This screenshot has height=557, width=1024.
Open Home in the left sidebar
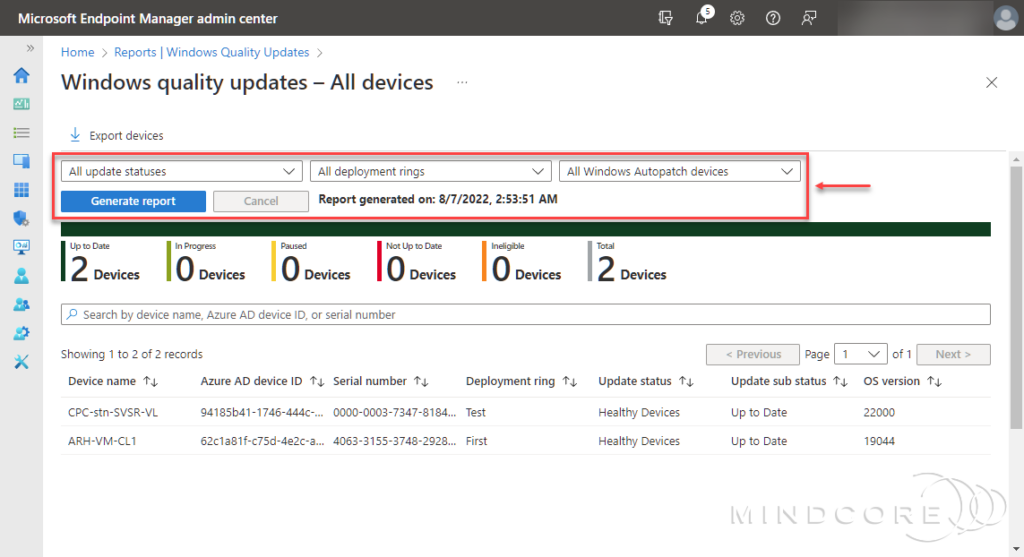coord(22,76)
